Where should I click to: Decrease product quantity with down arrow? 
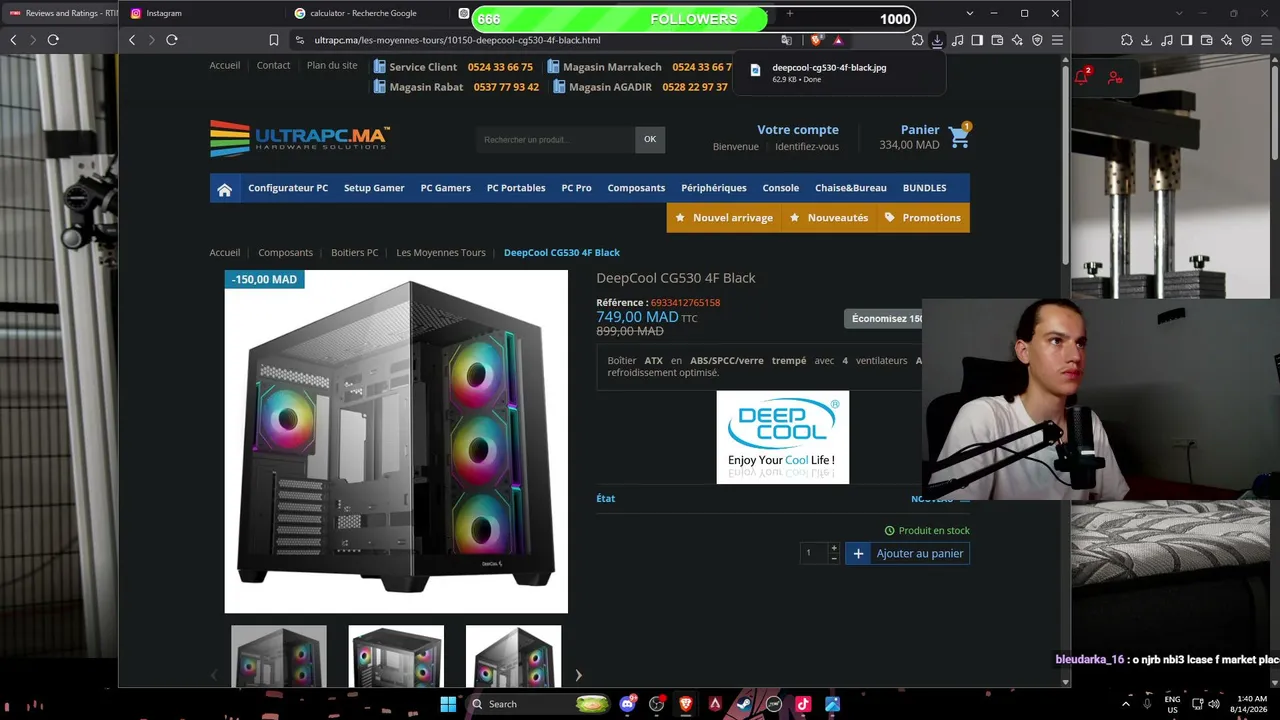tap(834, 558)
